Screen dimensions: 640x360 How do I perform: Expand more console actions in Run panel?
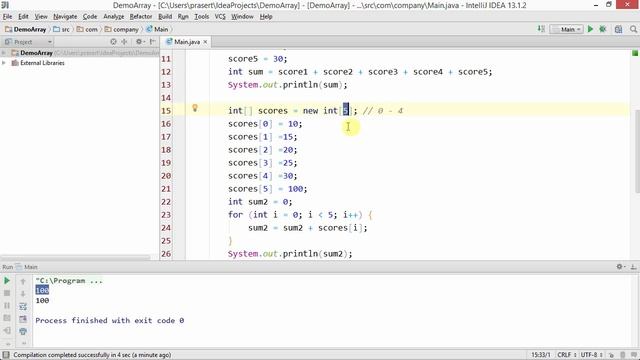23,343
